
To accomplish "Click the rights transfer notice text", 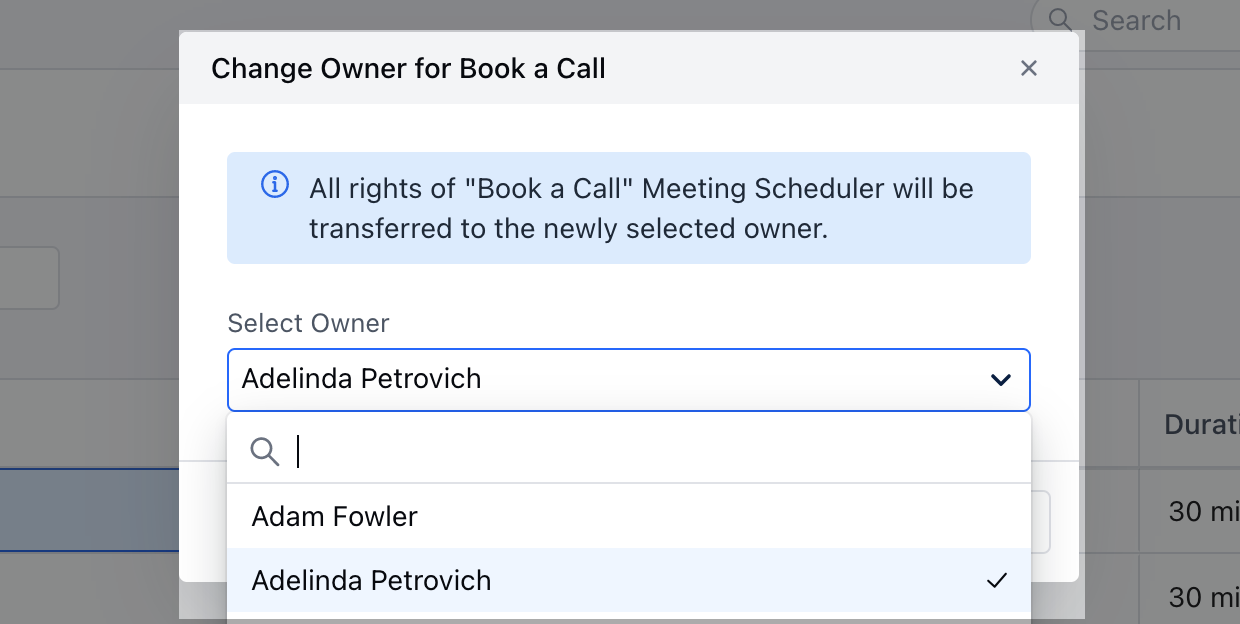I will pyautogui.click(x=640, y=208).
